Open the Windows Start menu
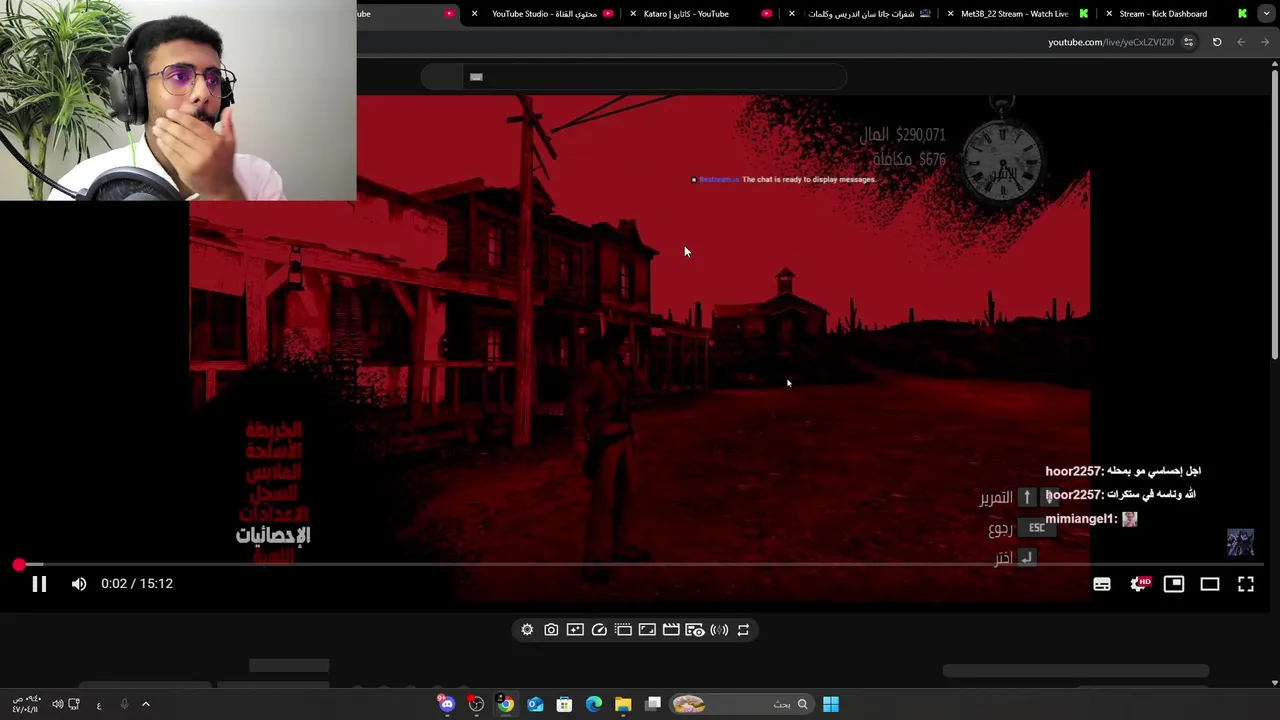Screen dimensions: 1280x720 831,704
